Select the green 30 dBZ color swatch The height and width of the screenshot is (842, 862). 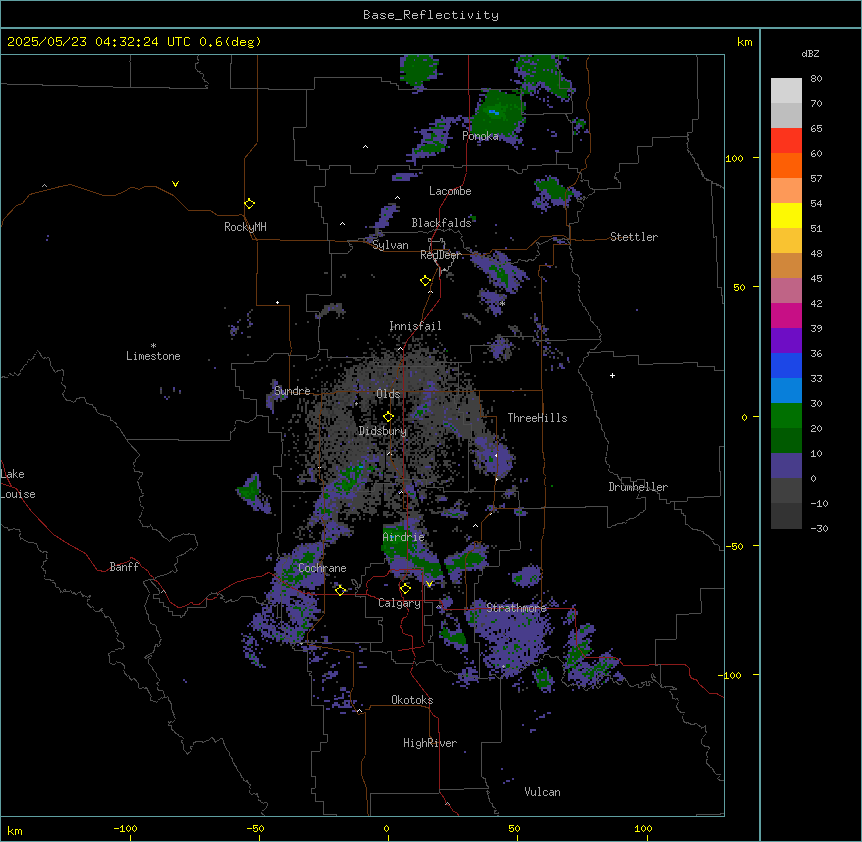(x=786, y=416)
